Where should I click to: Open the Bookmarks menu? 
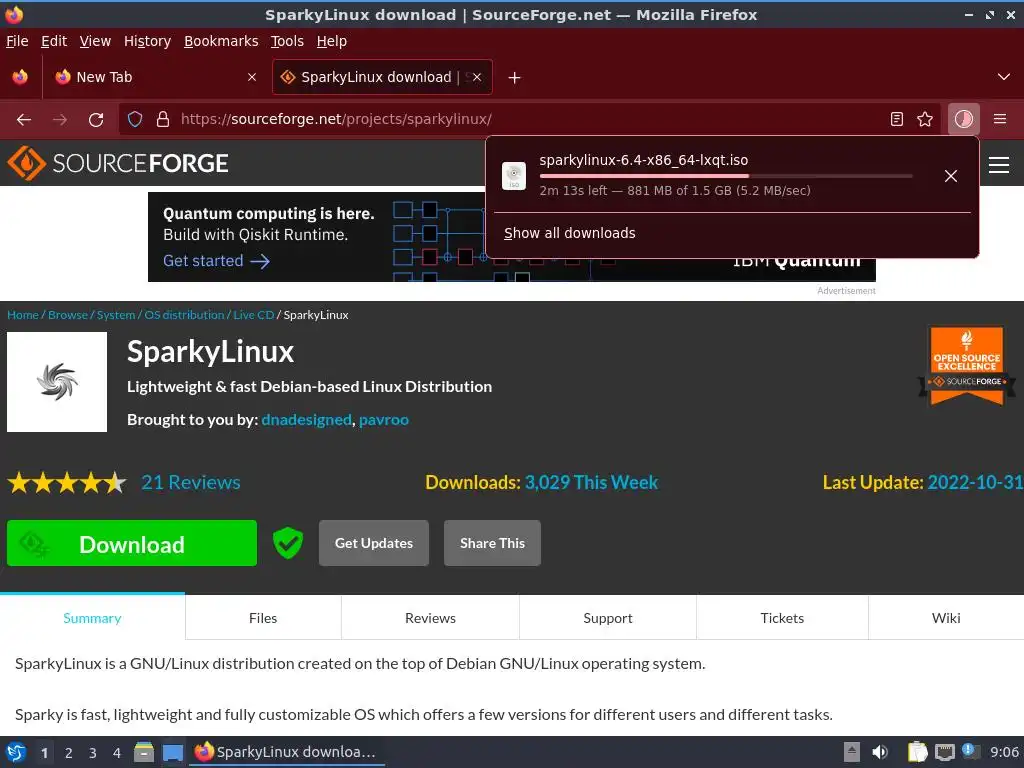221,41
